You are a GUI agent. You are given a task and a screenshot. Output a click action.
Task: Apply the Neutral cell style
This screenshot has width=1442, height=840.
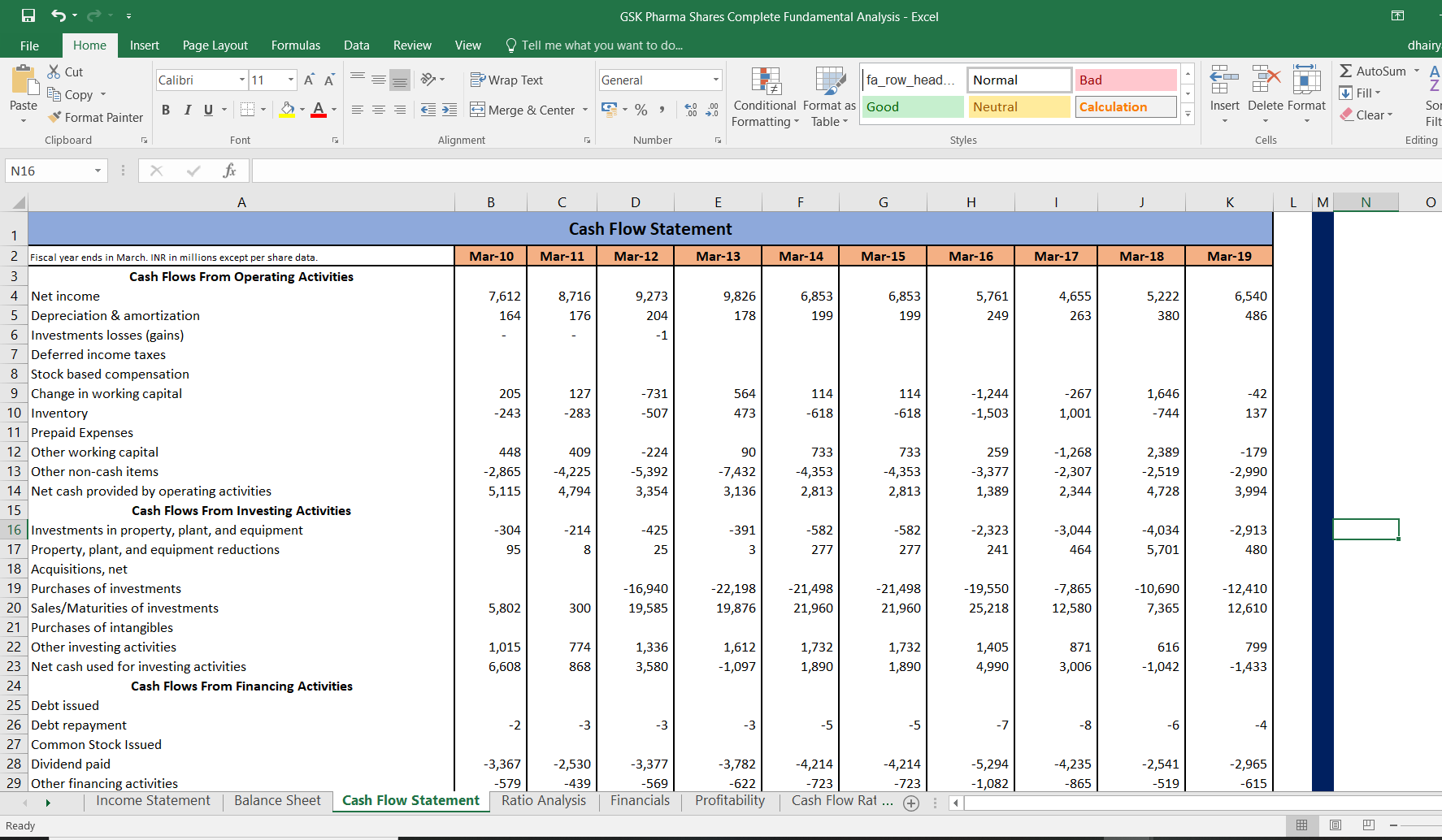1019,106
